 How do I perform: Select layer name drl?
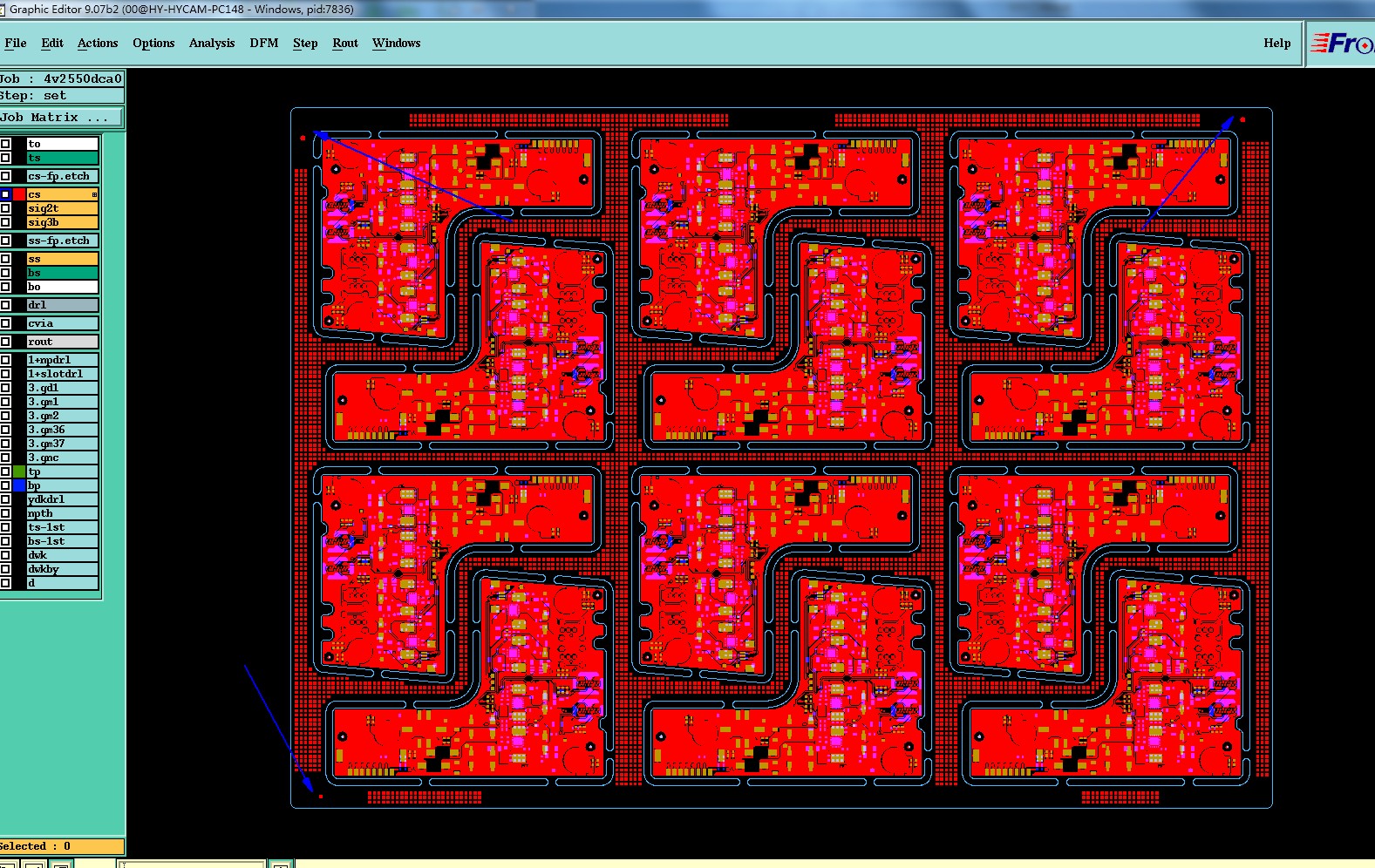[x=63, y=305]
